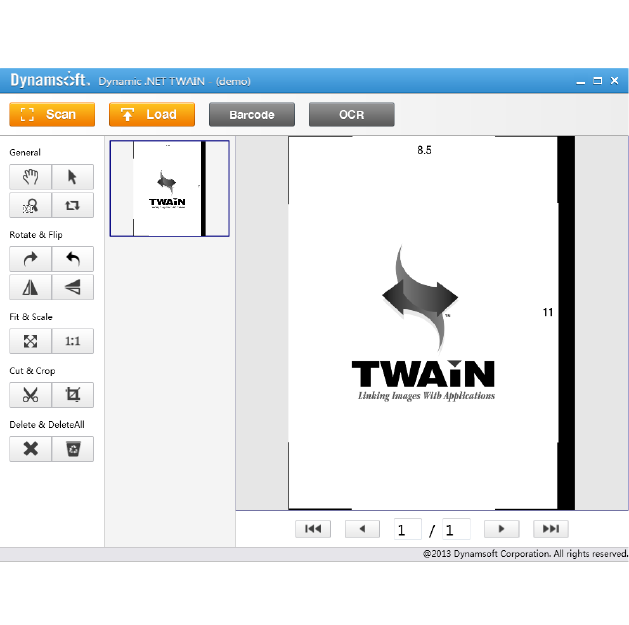
Task: Mirror image with the left flip icon
Action: (30, 287)
